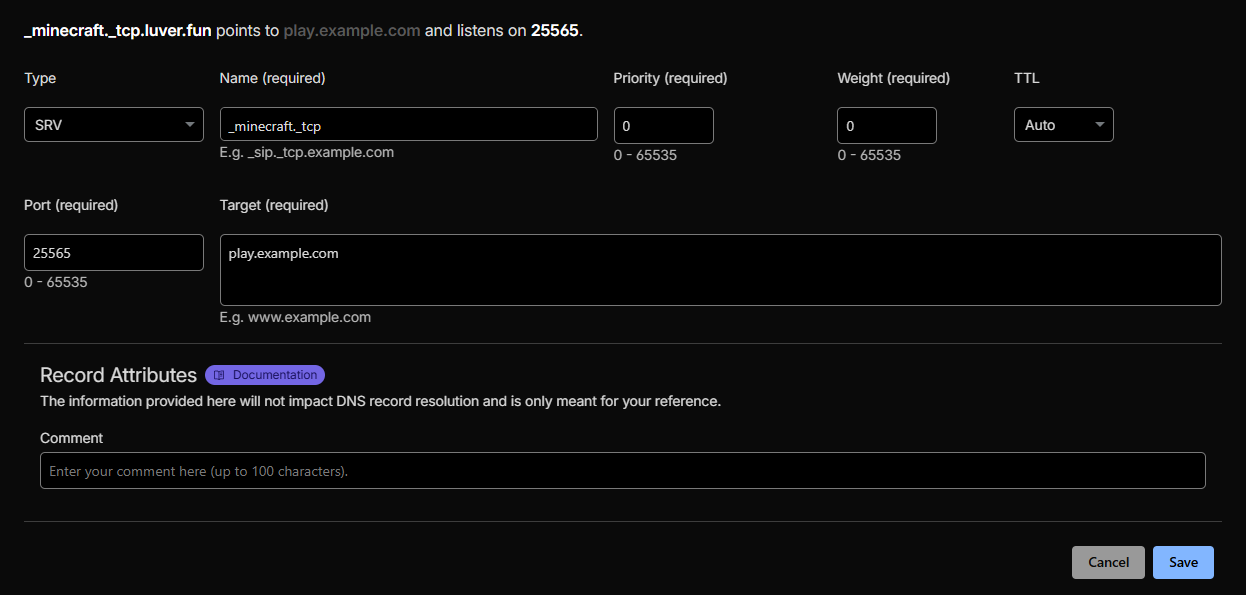Expand the TTL Auto dropdown
Screen dimensions: 1246x595
point(1063,125)
